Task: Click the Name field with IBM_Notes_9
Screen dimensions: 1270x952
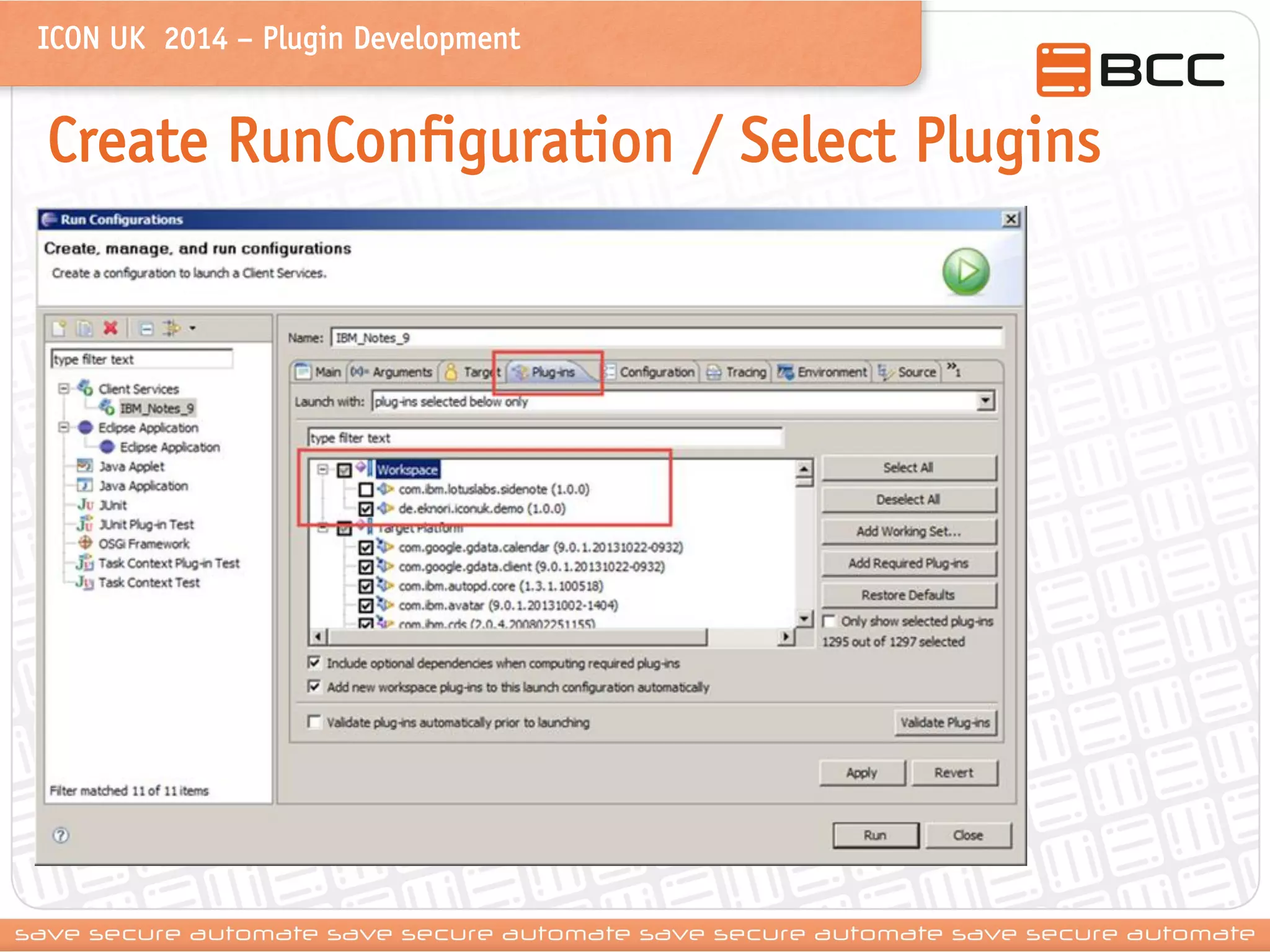Action: pyautogui.click(x=667, y=338)
